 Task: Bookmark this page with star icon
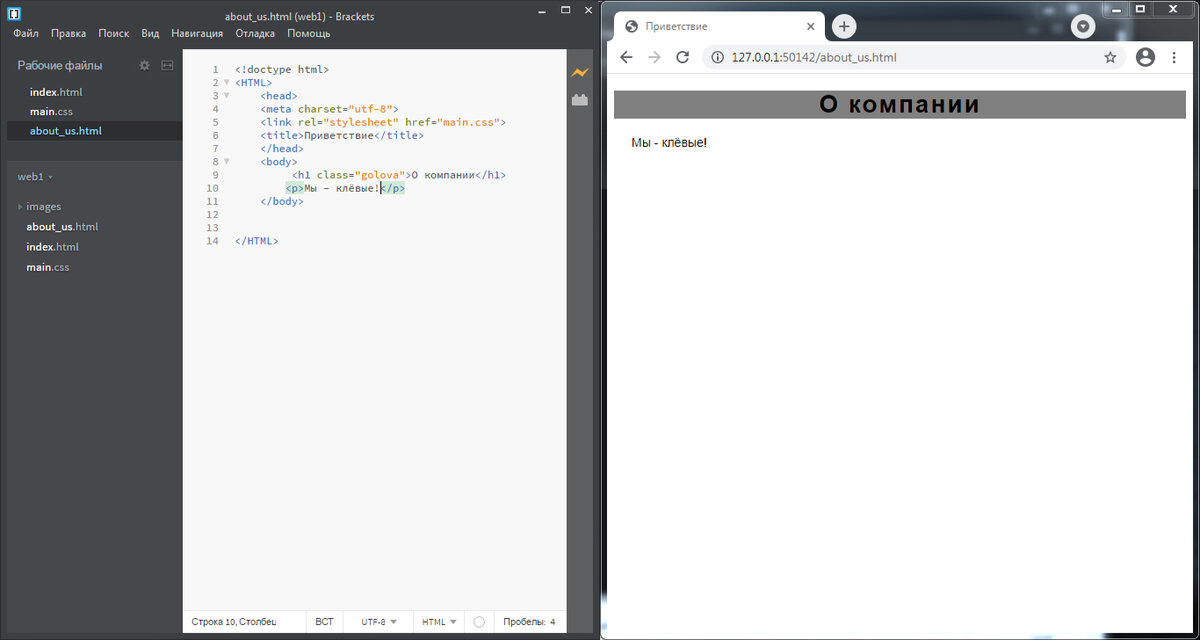[1110, 57]
